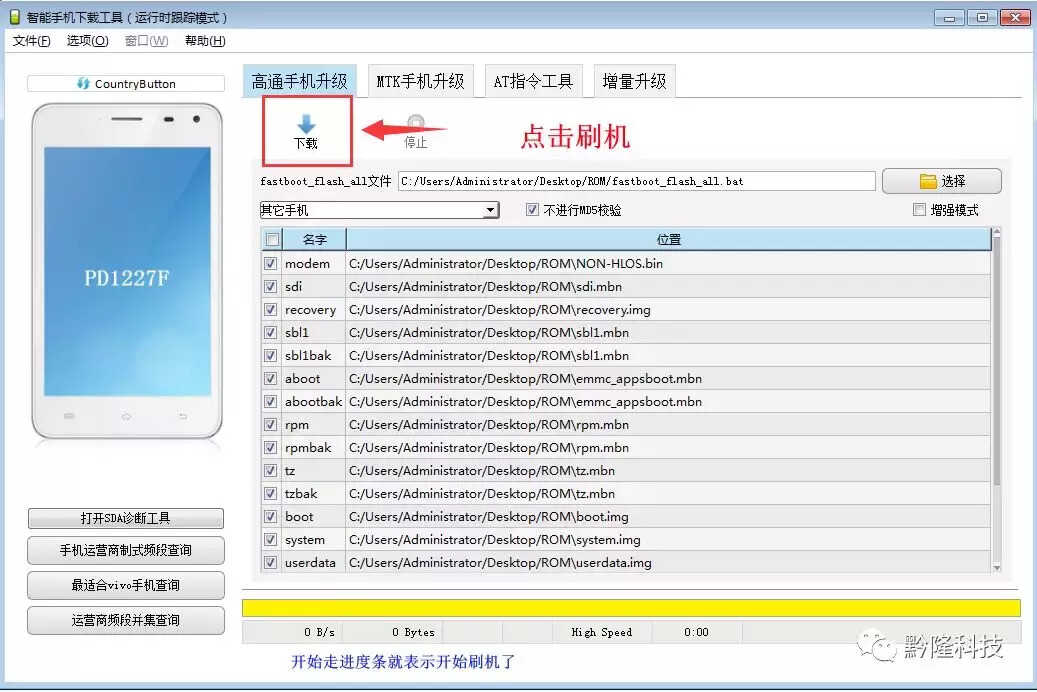Click the 最适合vivo手机查询 button
1037x692 pixels.
coord(126,585)
